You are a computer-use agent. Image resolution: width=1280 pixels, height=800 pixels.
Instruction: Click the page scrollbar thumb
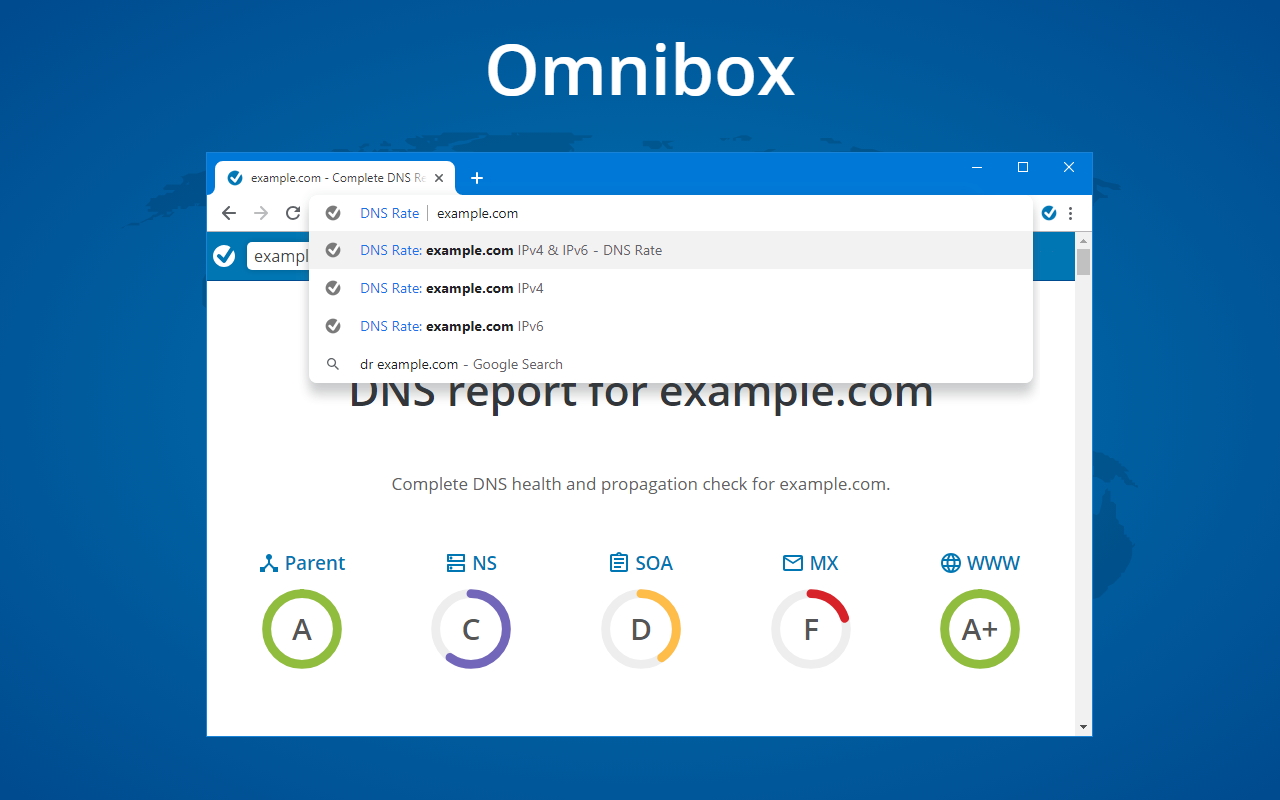1083,262
